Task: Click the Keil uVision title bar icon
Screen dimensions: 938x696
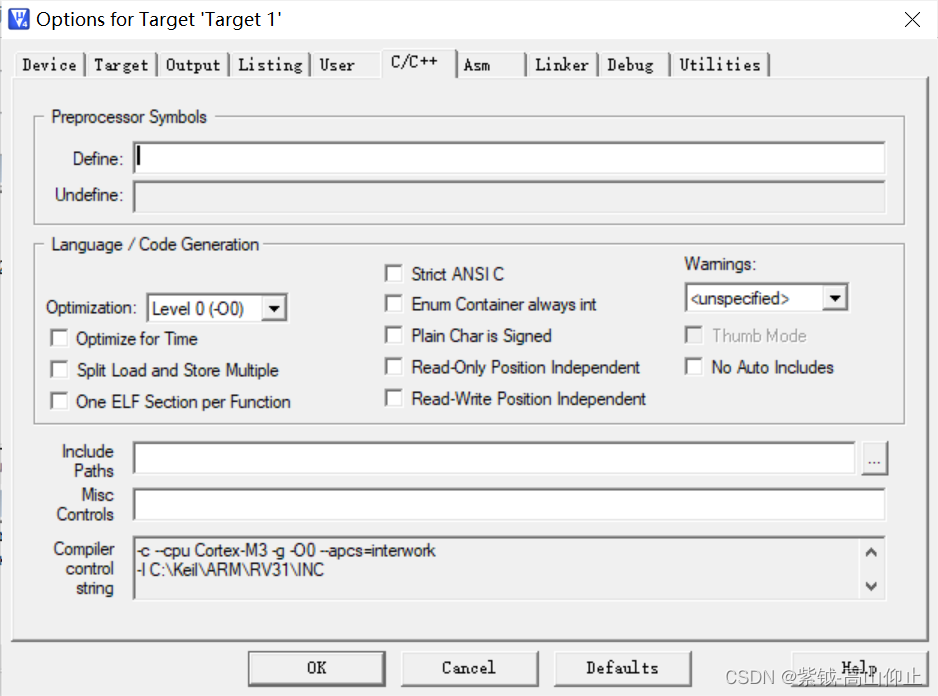Action: pyautogui.click(x=19, y=19)
